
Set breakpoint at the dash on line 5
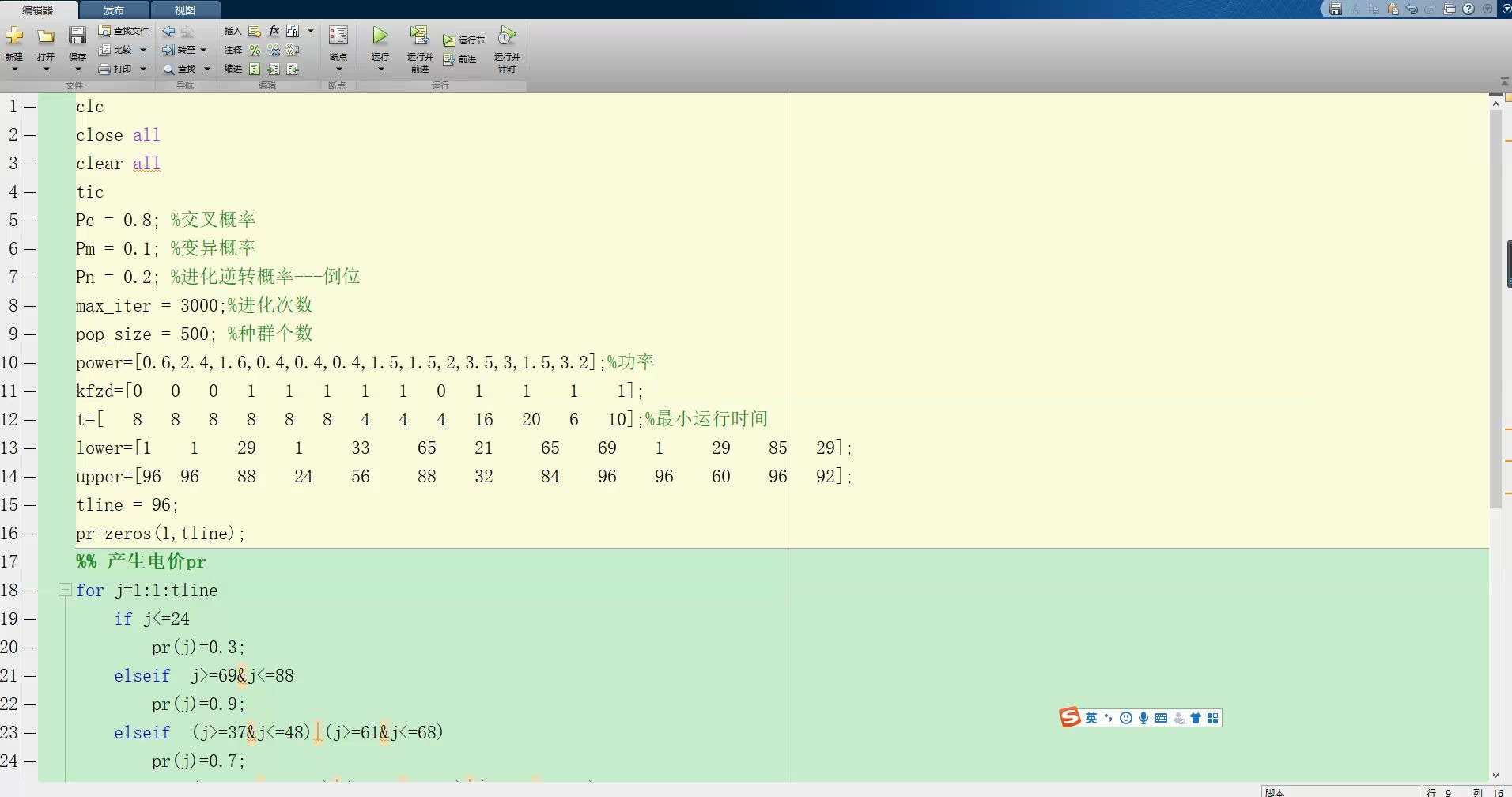(x=30, y=220)
